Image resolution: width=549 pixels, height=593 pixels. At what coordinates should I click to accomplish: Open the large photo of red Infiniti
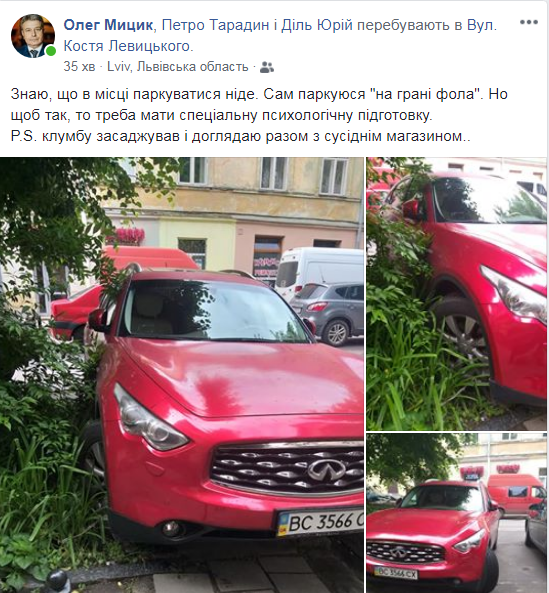[181, 375]
